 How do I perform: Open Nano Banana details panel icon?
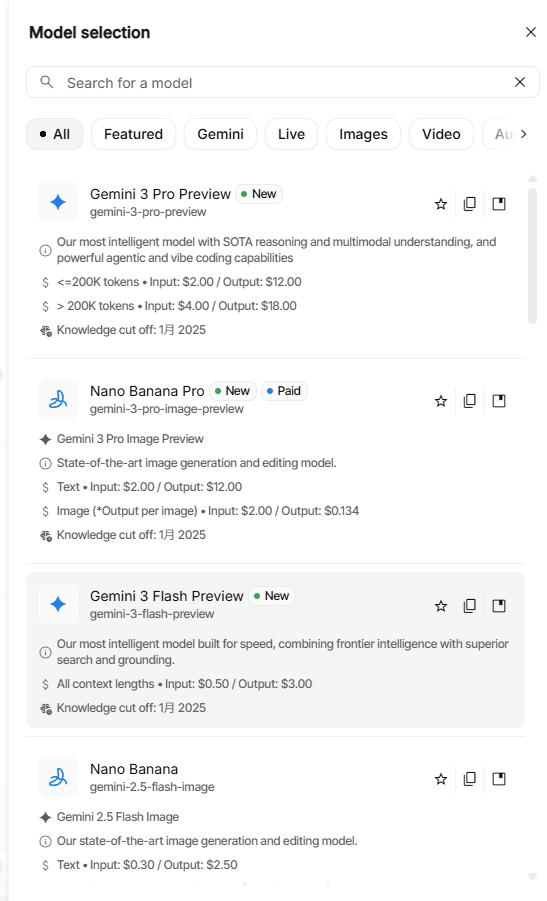[499, 779]
